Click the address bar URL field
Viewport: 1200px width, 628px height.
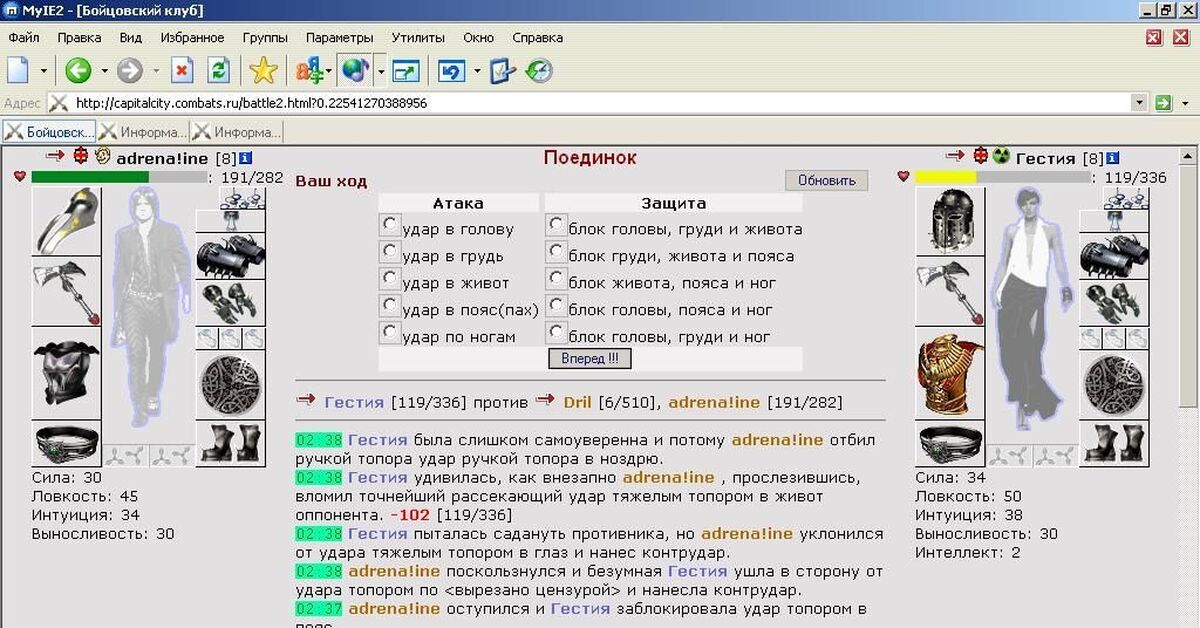click(x=600, y=103)
